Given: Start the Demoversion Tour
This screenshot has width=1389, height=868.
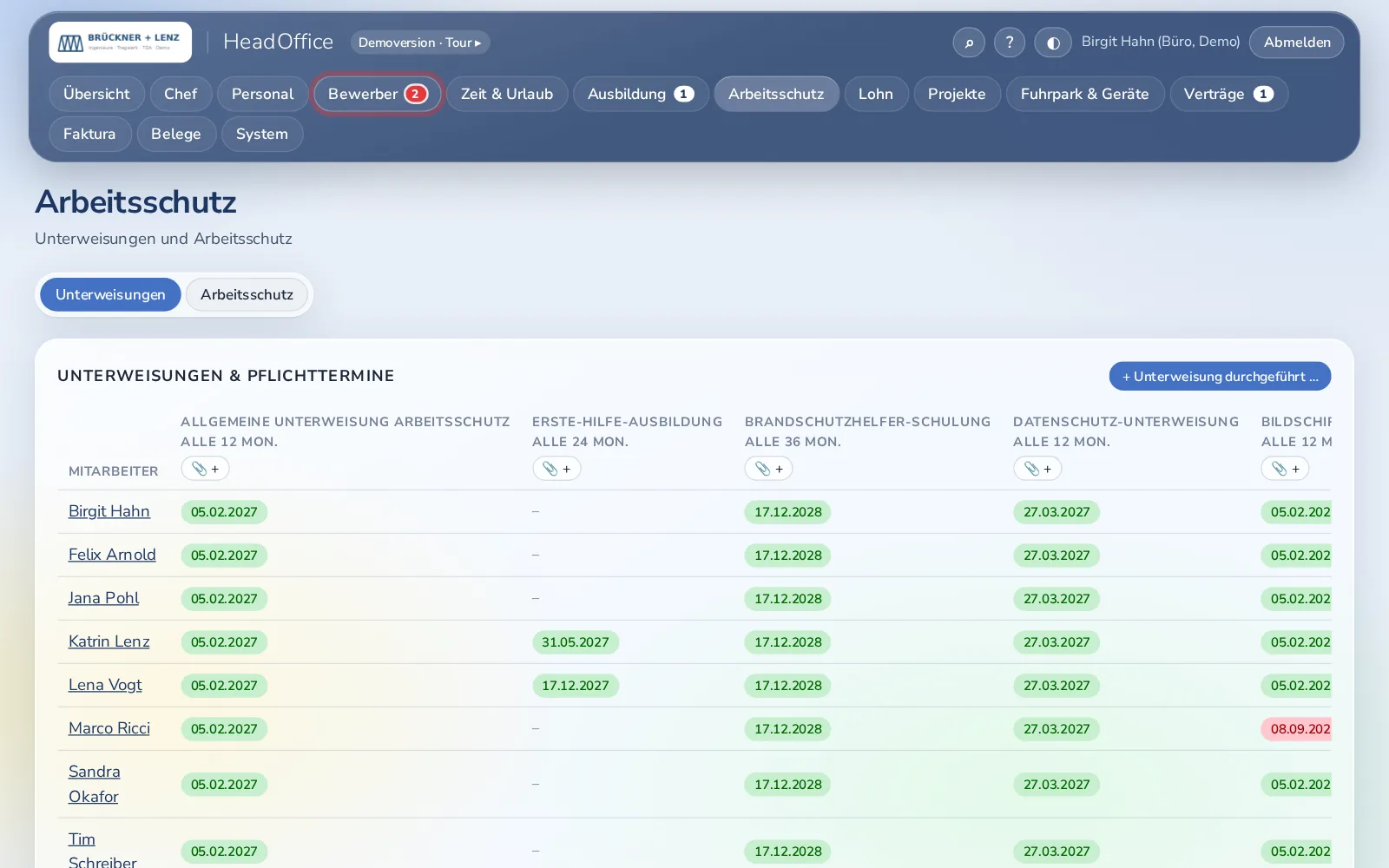Looking at the screenshot, I should [x=420, y=43].
